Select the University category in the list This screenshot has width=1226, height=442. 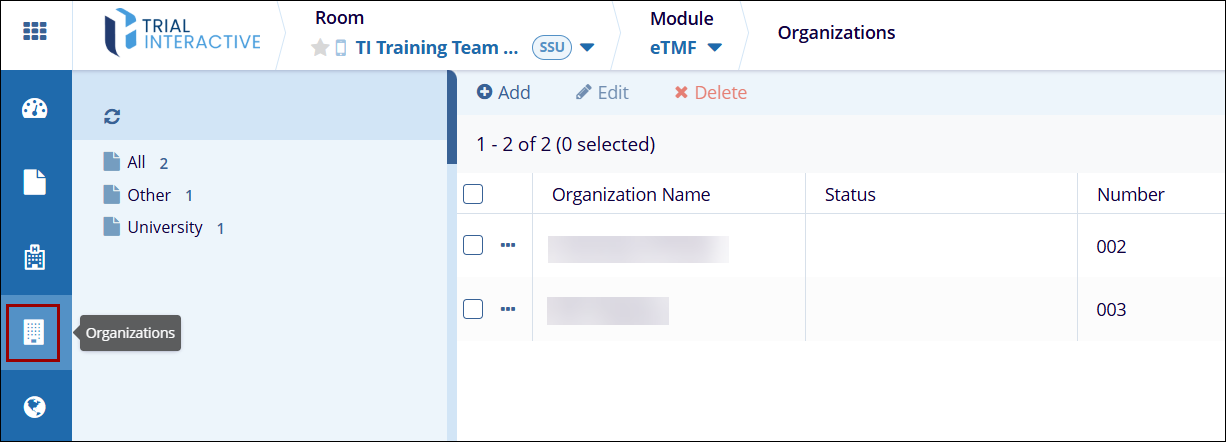click(x=164, y=227)
